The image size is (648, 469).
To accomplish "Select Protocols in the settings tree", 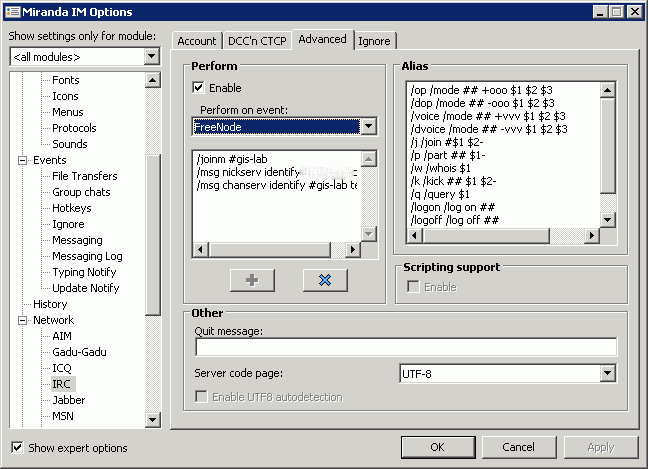I will 74,128.
